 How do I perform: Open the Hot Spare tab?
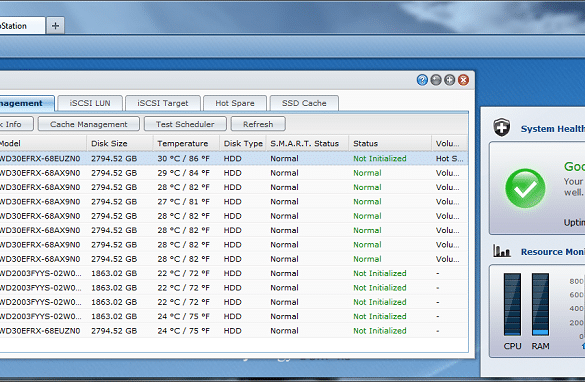(x=235, y=103)
